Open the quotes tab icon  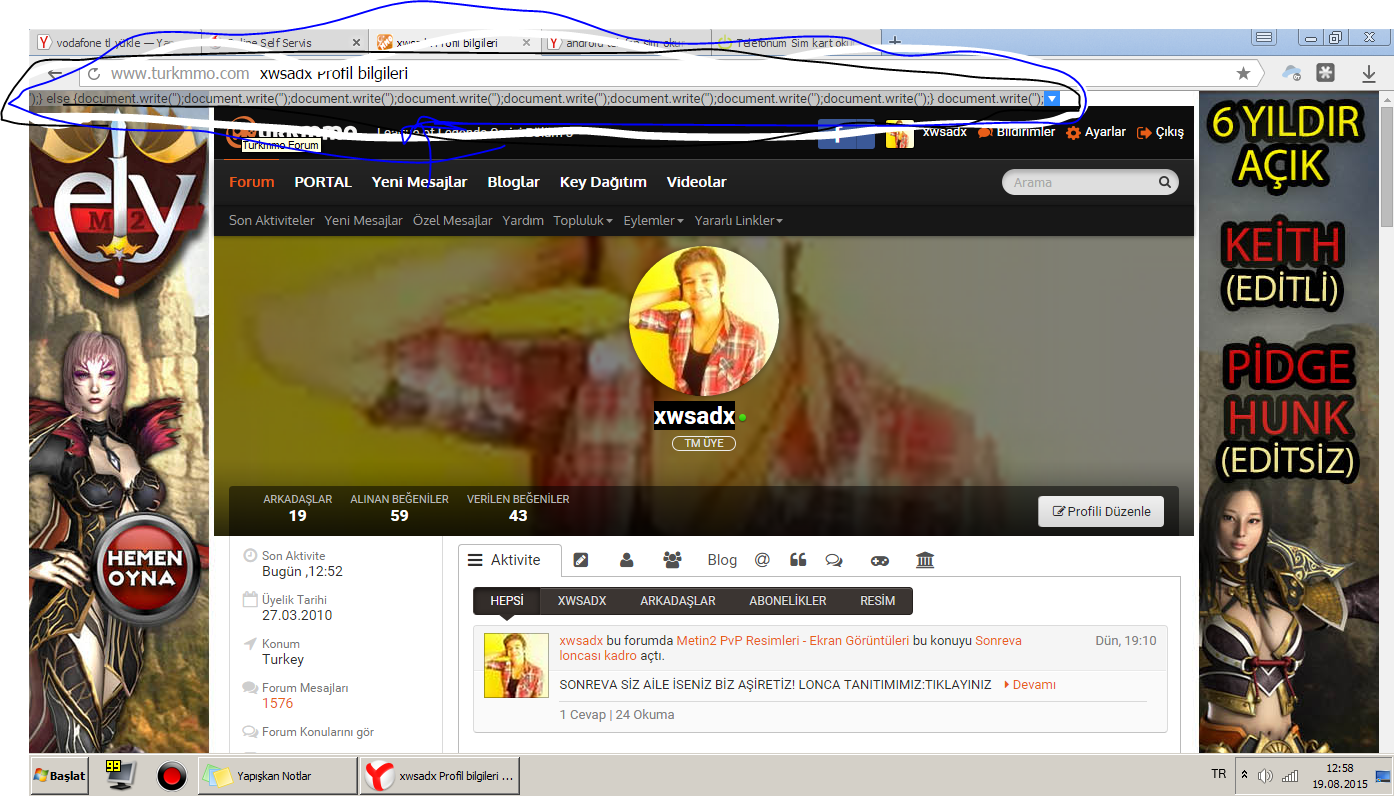(x=798, y=560)
